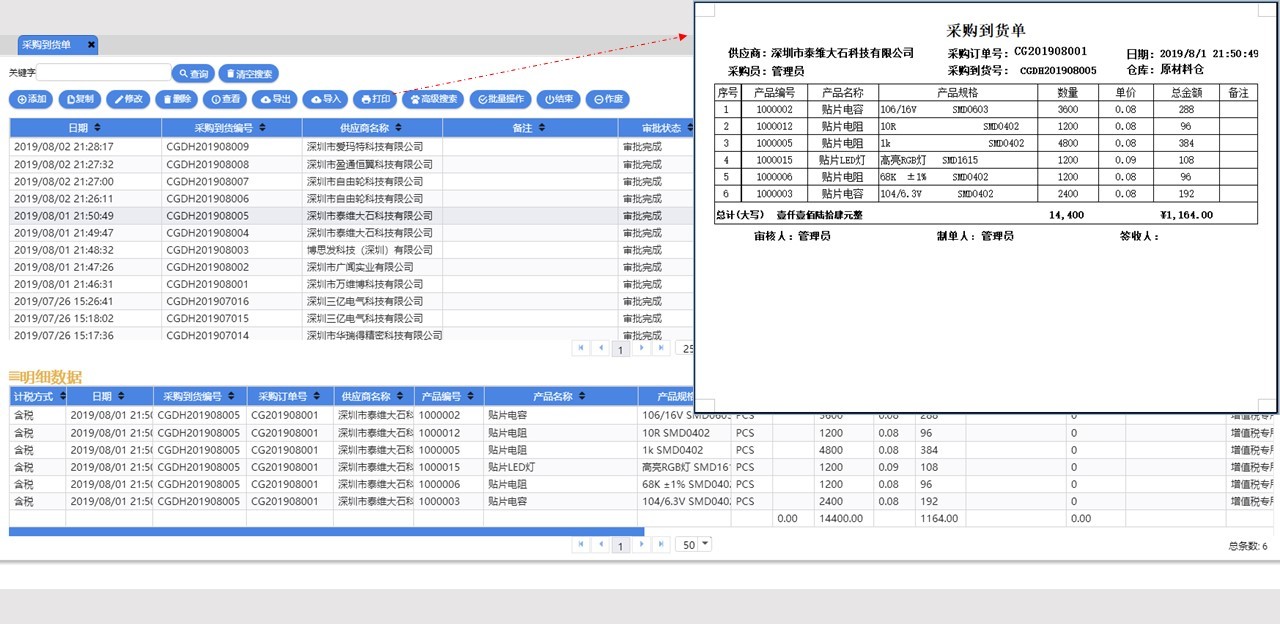Click the 复制 (Copy) toolbar button
This screenshot has height=624, width=1280.
80,99
